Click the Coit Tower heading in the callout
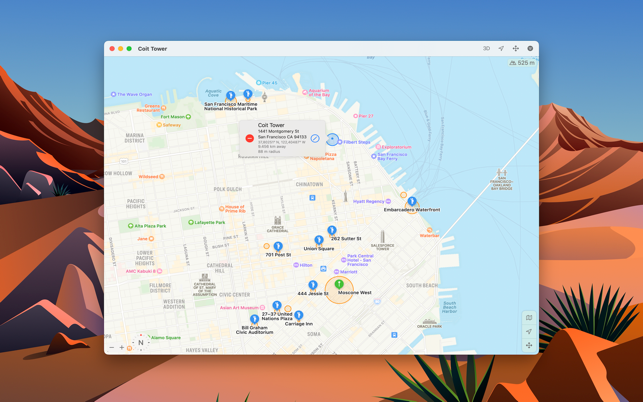Screen dimensions: 643x402 271,125
